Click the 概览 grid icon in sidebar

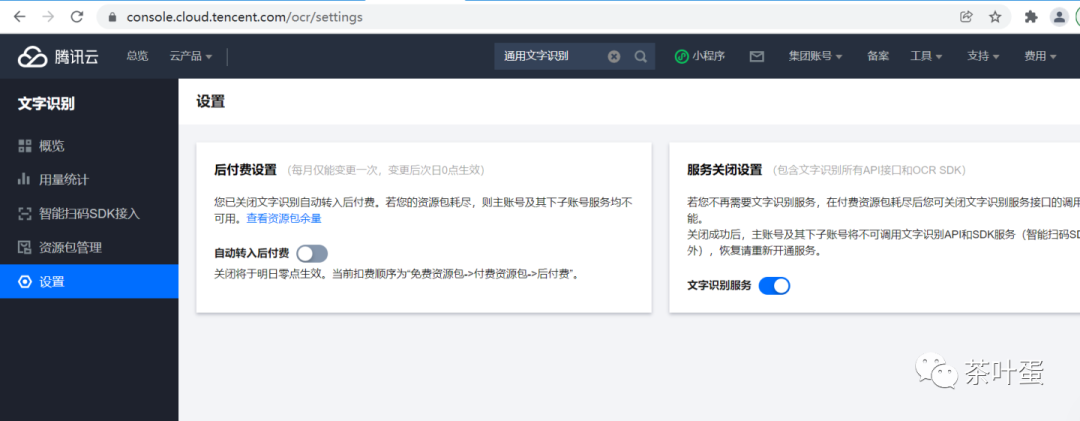[25, 145]
